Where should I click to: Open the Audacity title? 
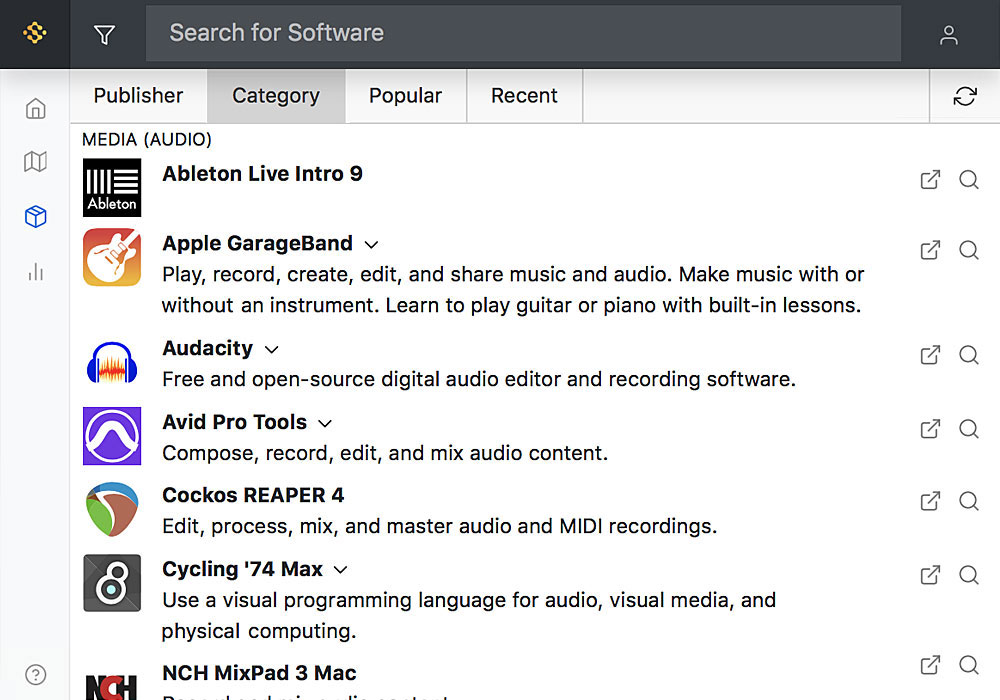(x=207, y=349)
